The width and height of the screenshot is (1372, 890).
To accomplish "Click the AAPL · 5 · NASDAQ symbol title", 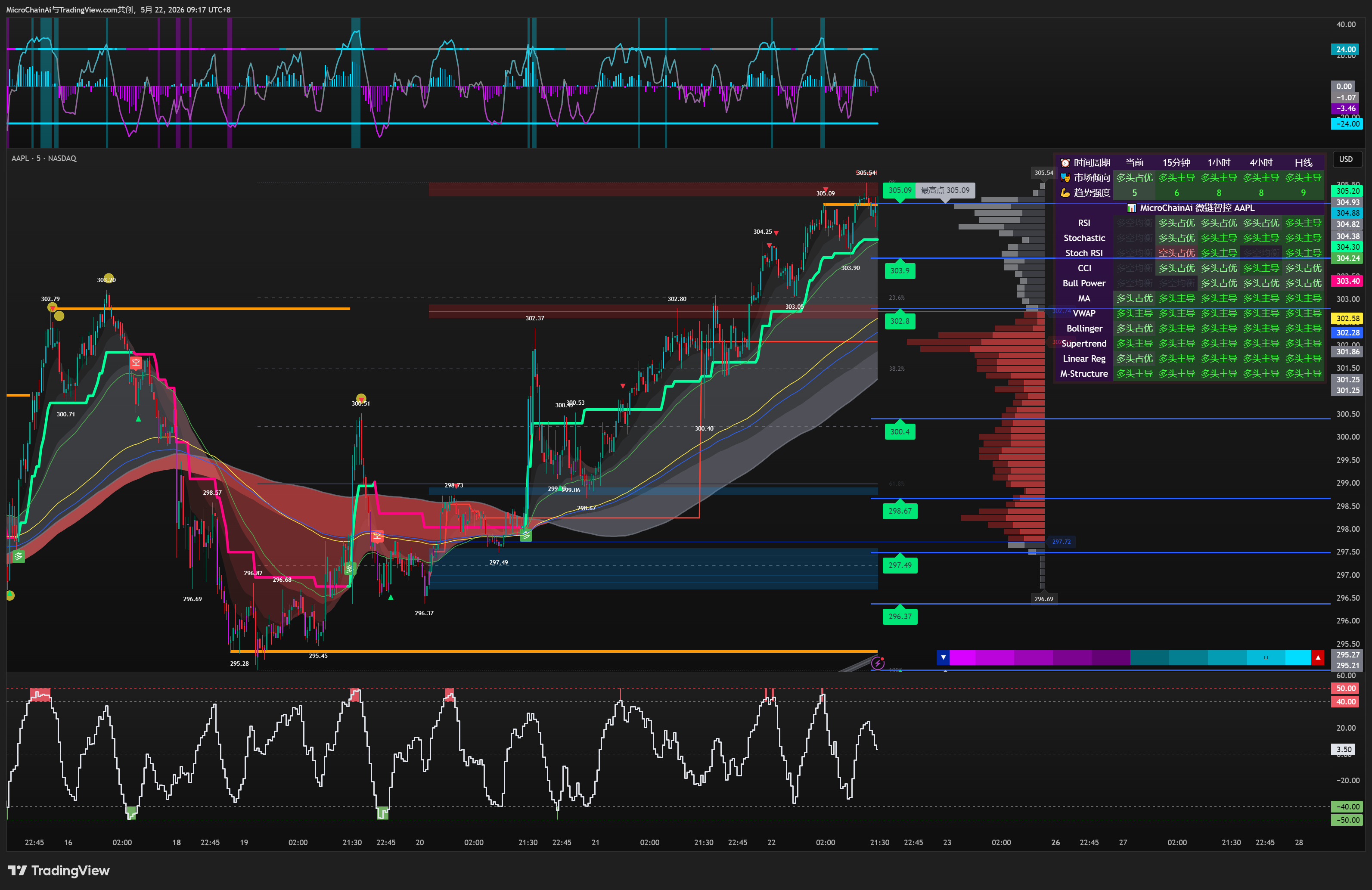I will pos(44,158).
